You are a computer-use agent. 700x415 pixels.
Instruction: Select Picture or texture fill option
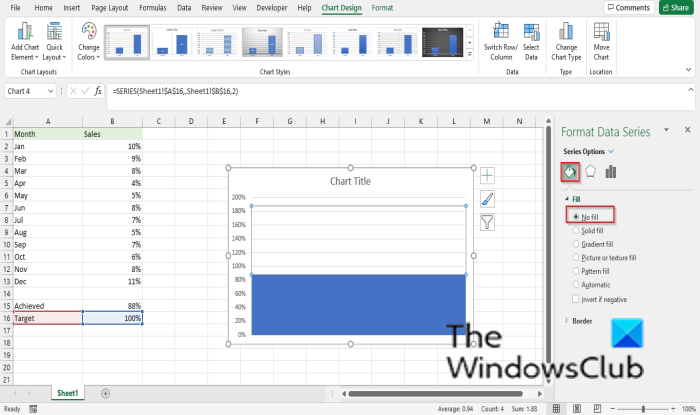[604, 257]
